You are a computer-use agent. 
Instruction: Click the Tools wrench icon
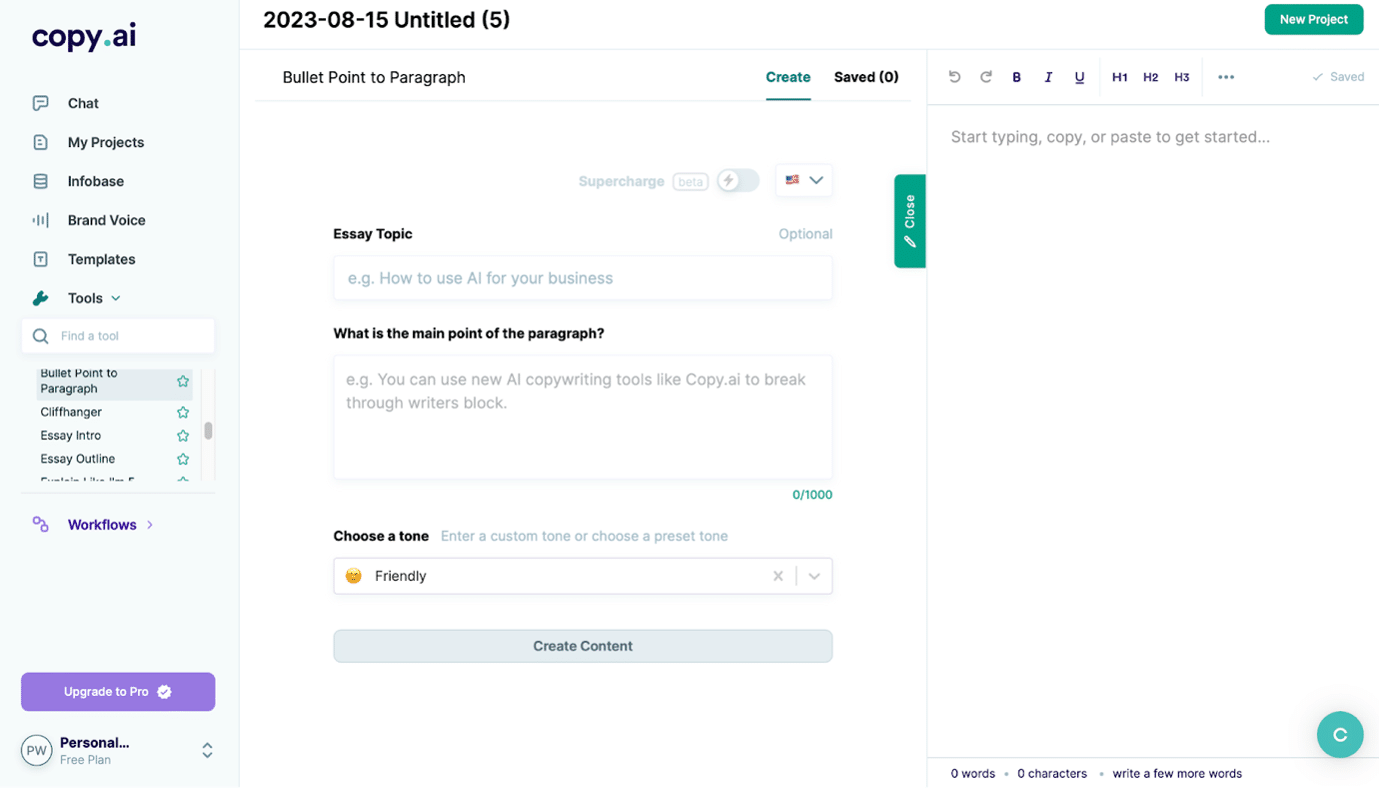(40, 298)
